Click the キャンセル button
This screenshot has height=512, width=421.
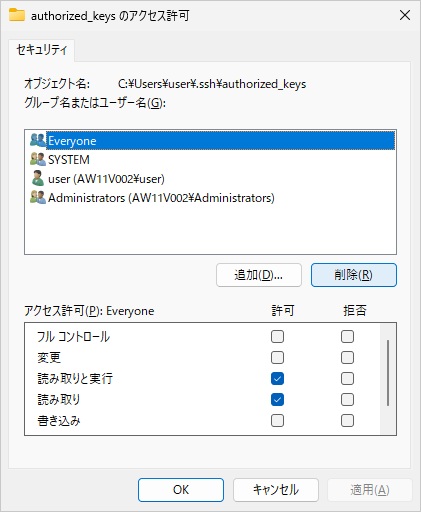click(x=276, y=490)
